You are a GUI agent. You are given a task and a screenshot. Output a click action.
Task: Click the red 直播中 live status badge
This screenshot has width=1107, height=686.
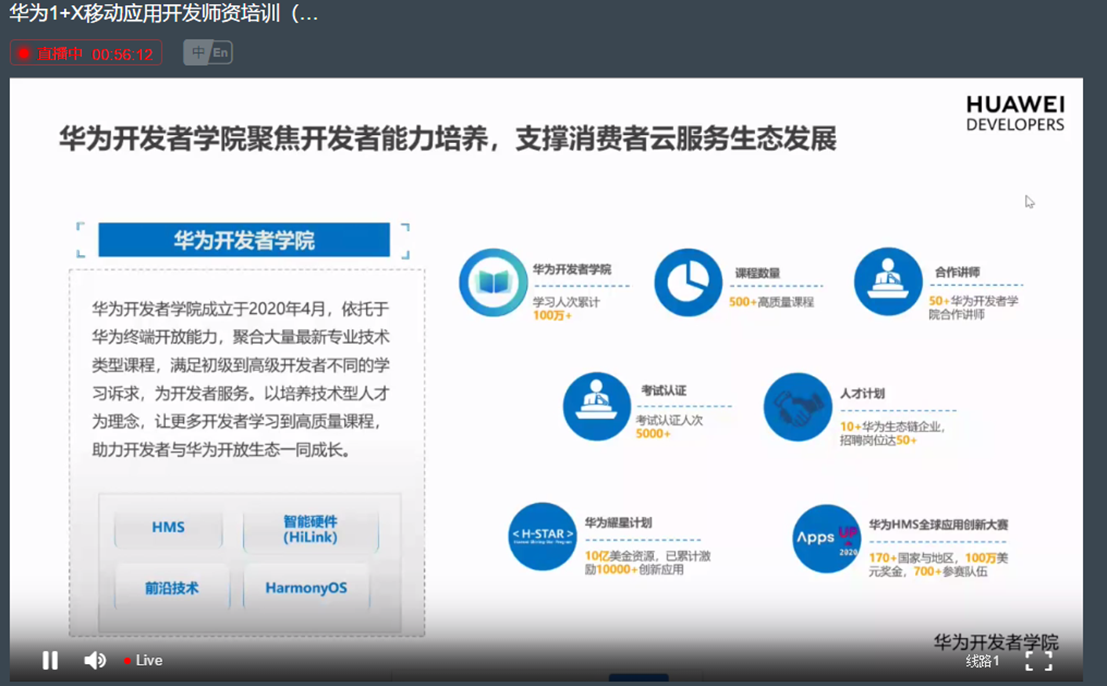pos(86,54)
